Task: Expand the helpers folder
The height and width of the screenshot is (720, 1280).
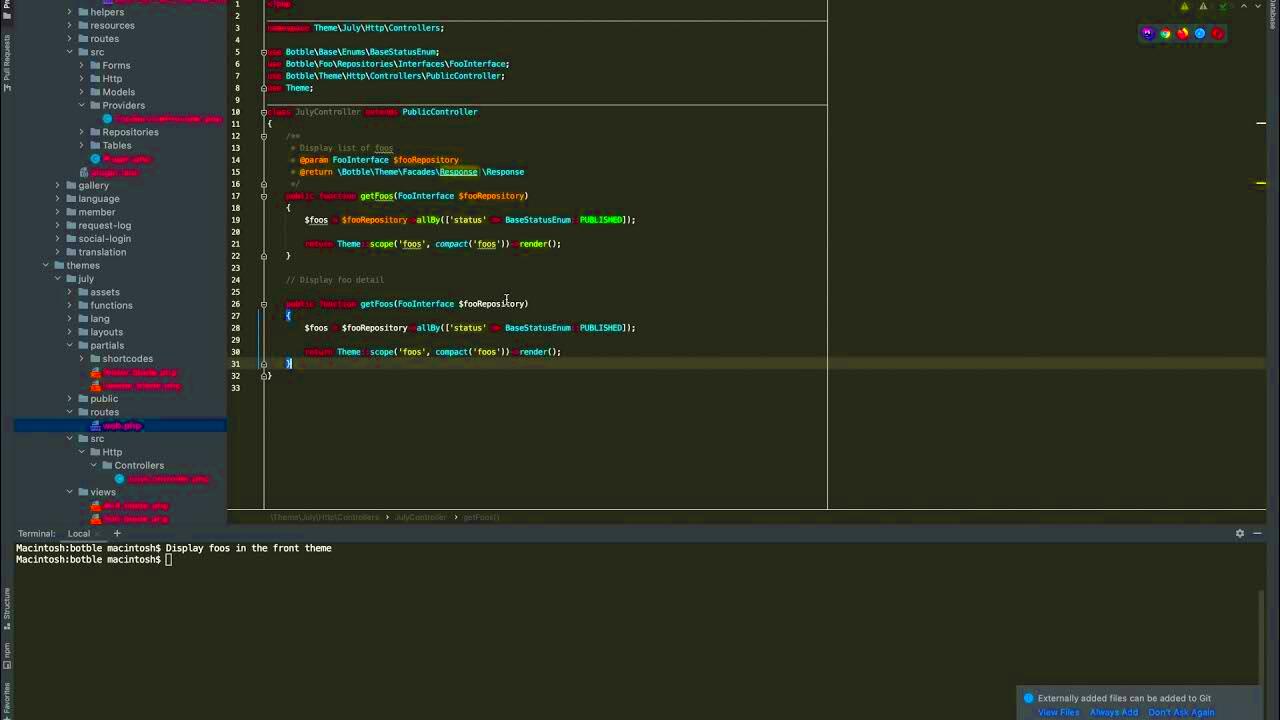Action: pyautogui.click(x=70, y=12)
